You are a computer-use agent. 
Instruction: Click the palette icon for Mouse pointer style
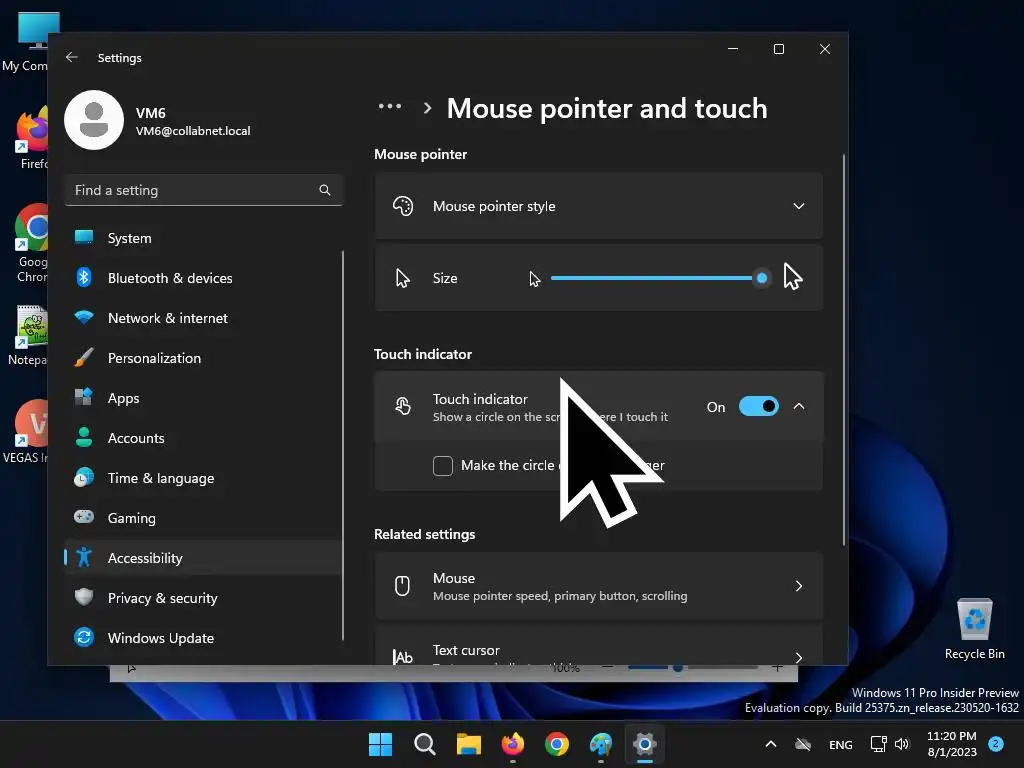[403, 206]
